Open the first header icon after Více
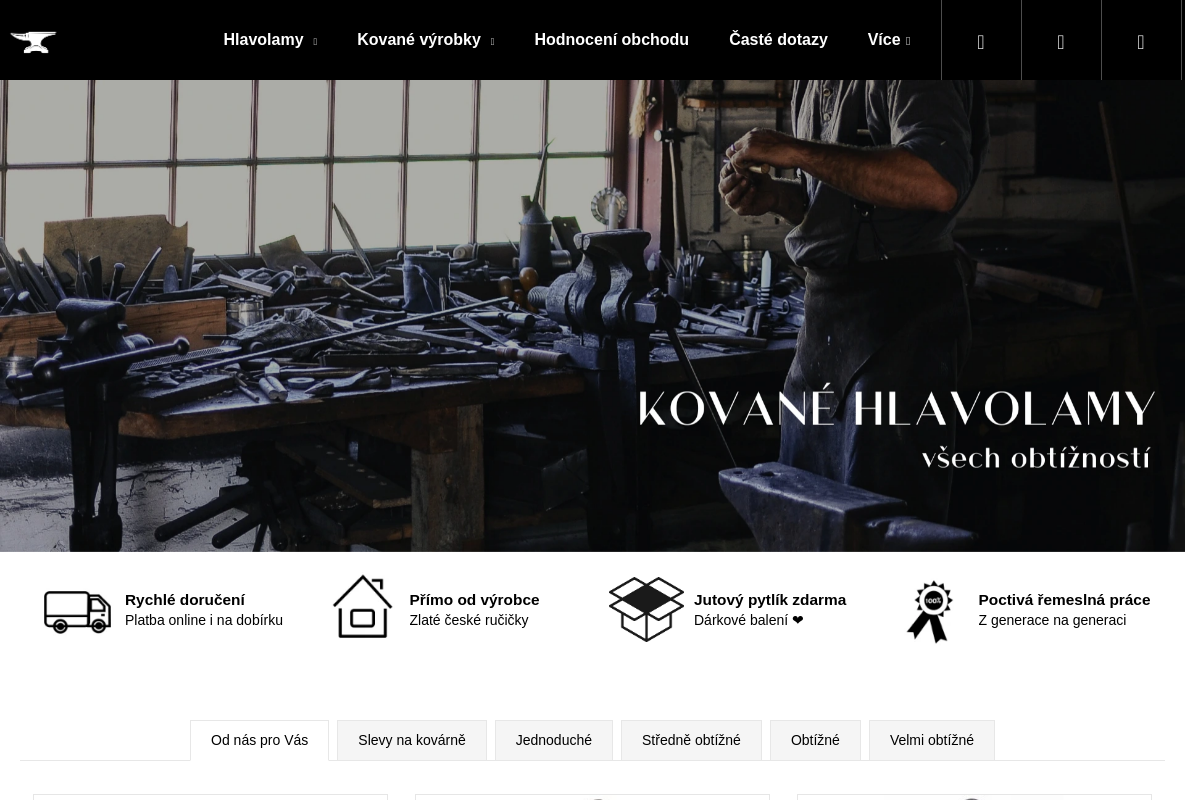Image resolution: width=1200 pixels, height=800 pixels. pyautogui.click(x=981, y=41)
